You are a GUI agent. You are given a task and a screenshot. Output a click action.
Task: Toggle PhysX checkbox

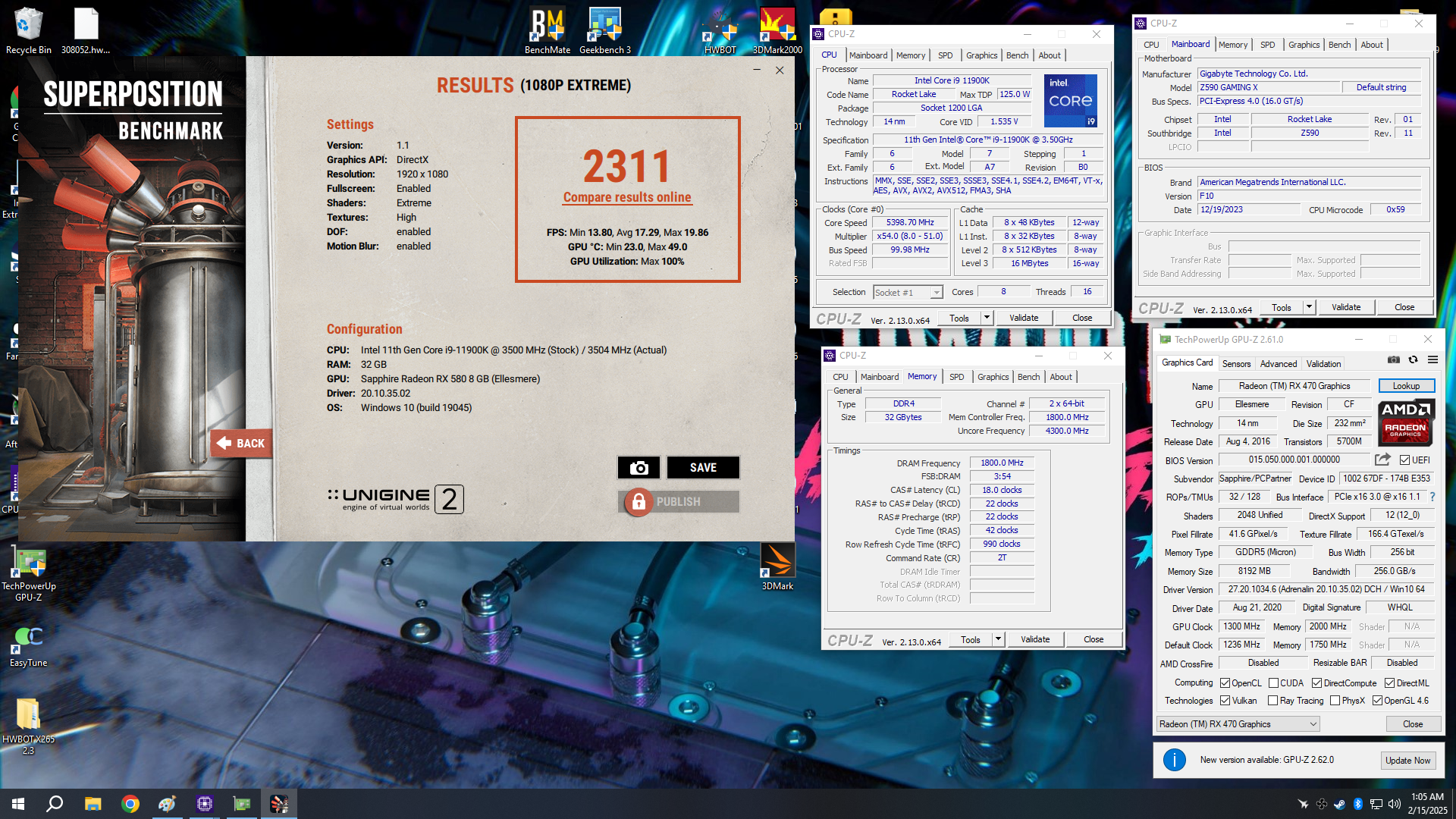pyautogui.click(x=1335, y=701)
